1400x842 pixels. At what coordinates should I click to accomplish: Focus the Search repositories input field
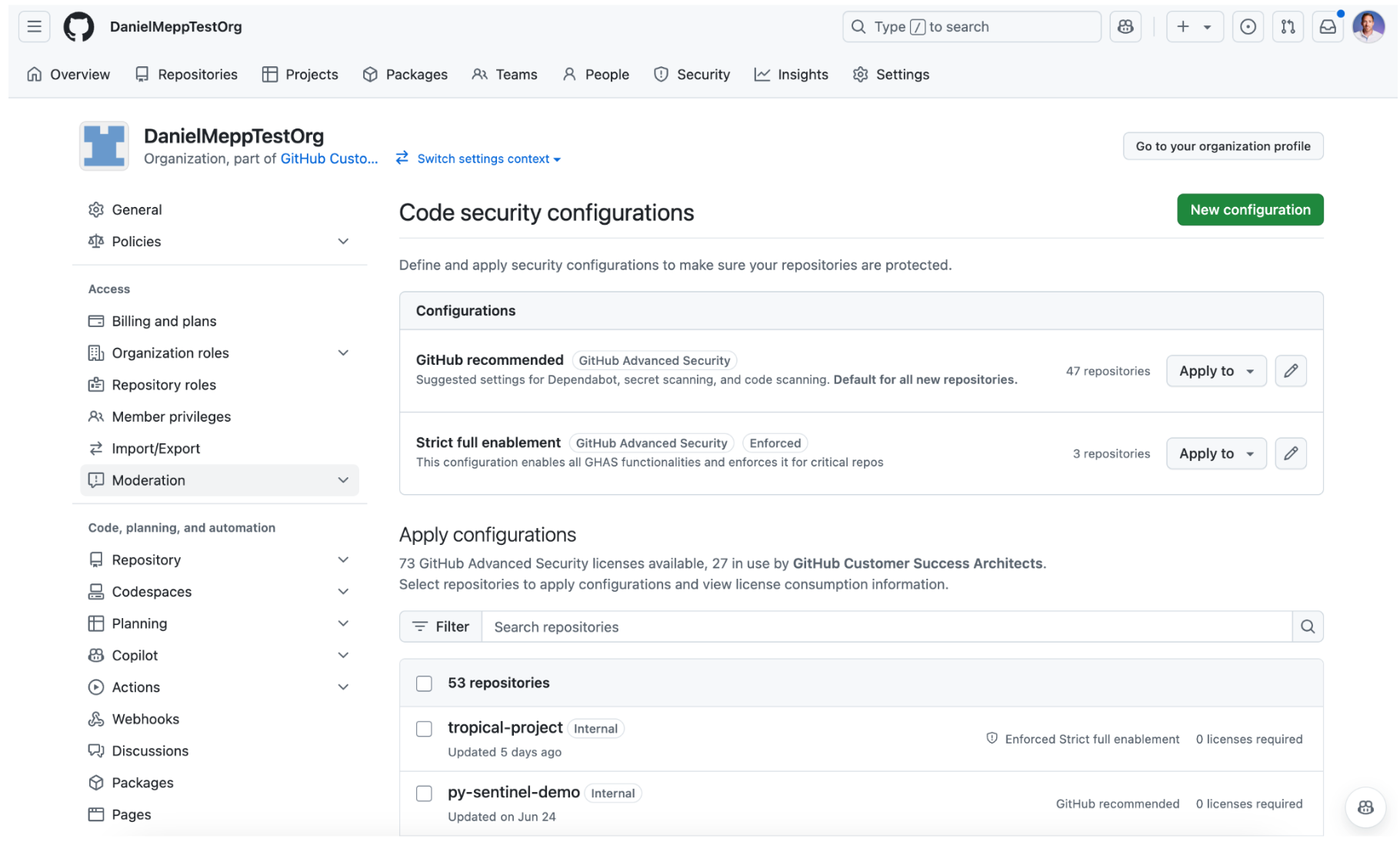887,626
